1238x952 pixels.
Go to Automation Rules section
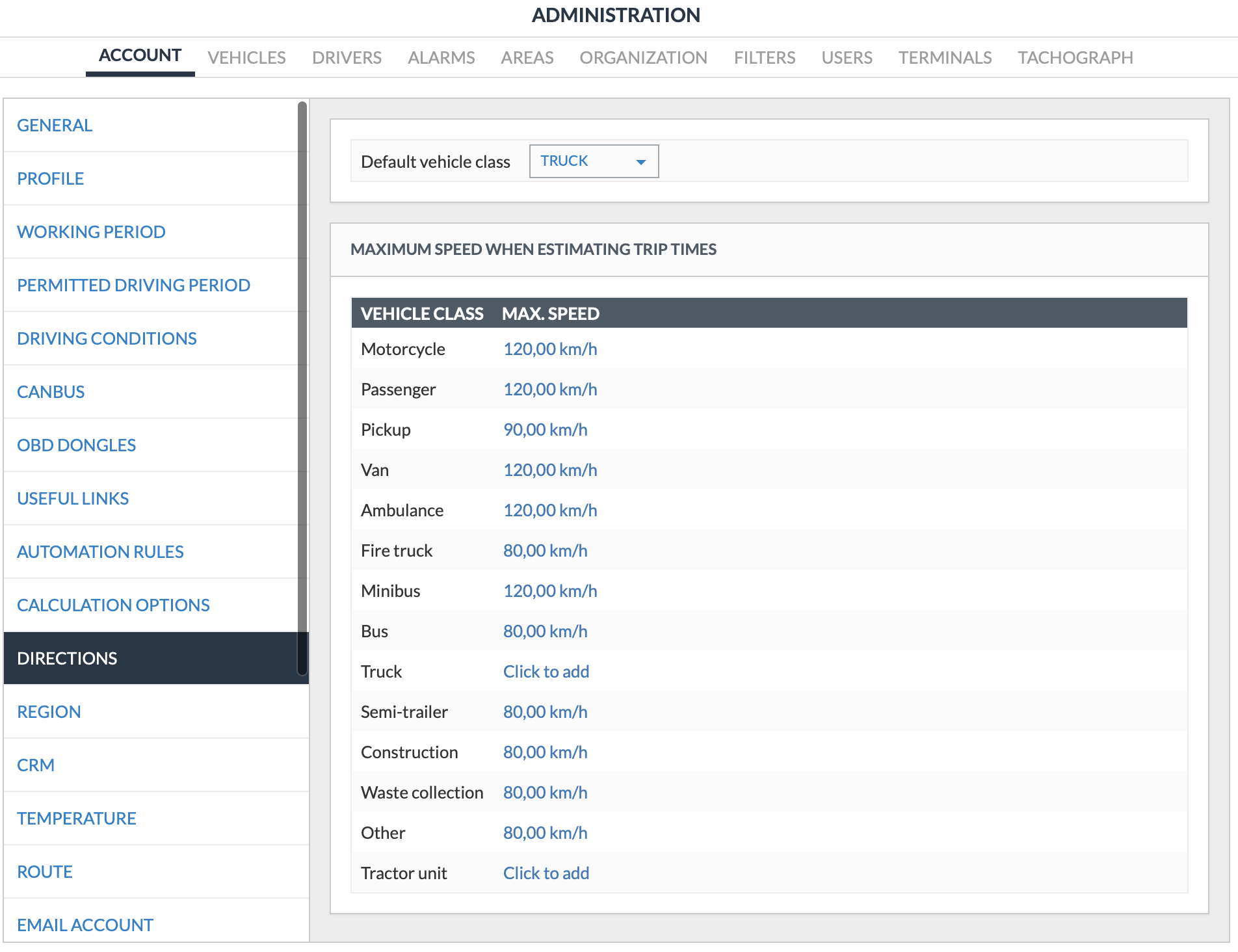(x=100, y=552)
